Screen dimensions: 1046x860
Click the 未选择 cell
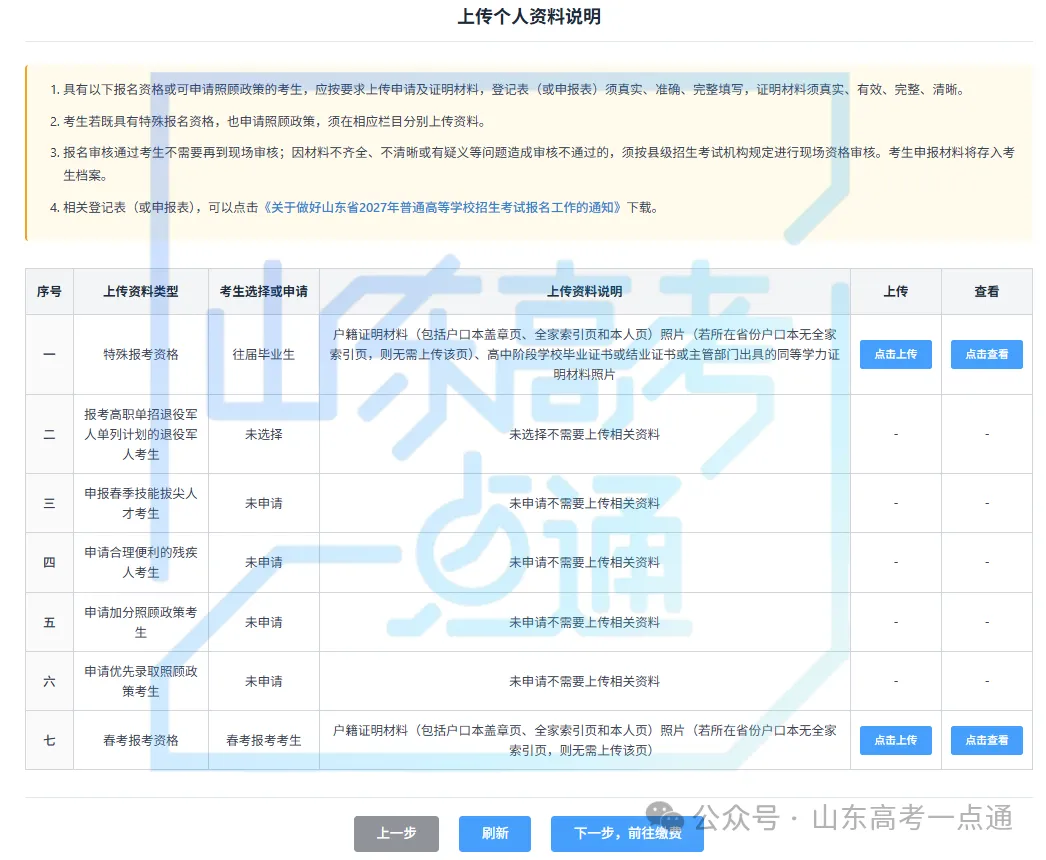coord(264,434)
